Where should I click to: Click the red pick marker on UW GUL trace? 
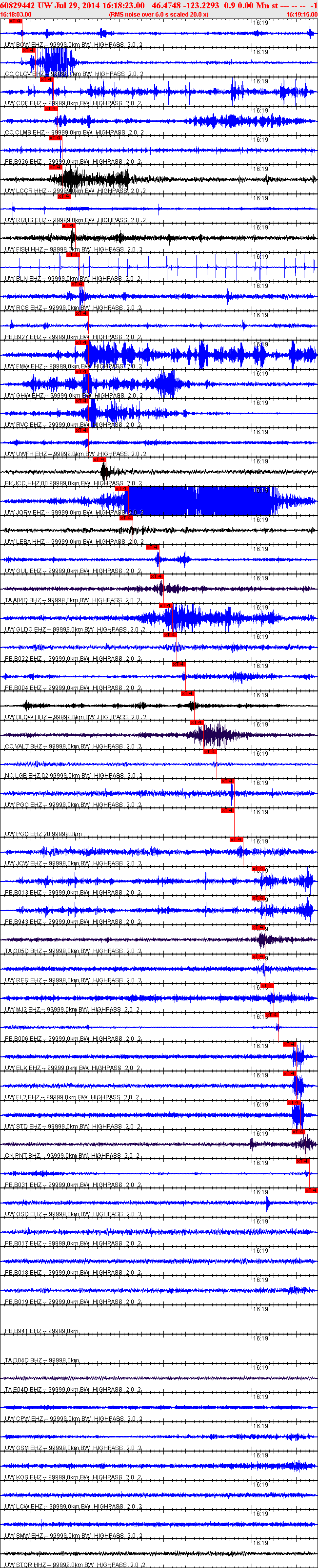(x=152, y=547)
